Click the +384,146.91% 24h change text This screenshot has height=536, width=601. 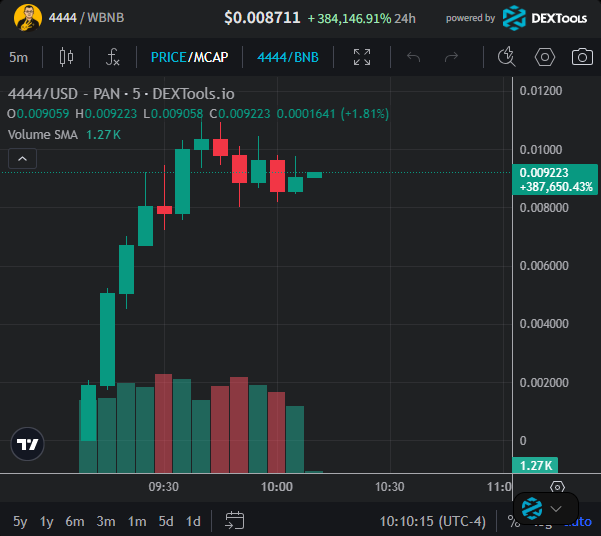point(361,18)
